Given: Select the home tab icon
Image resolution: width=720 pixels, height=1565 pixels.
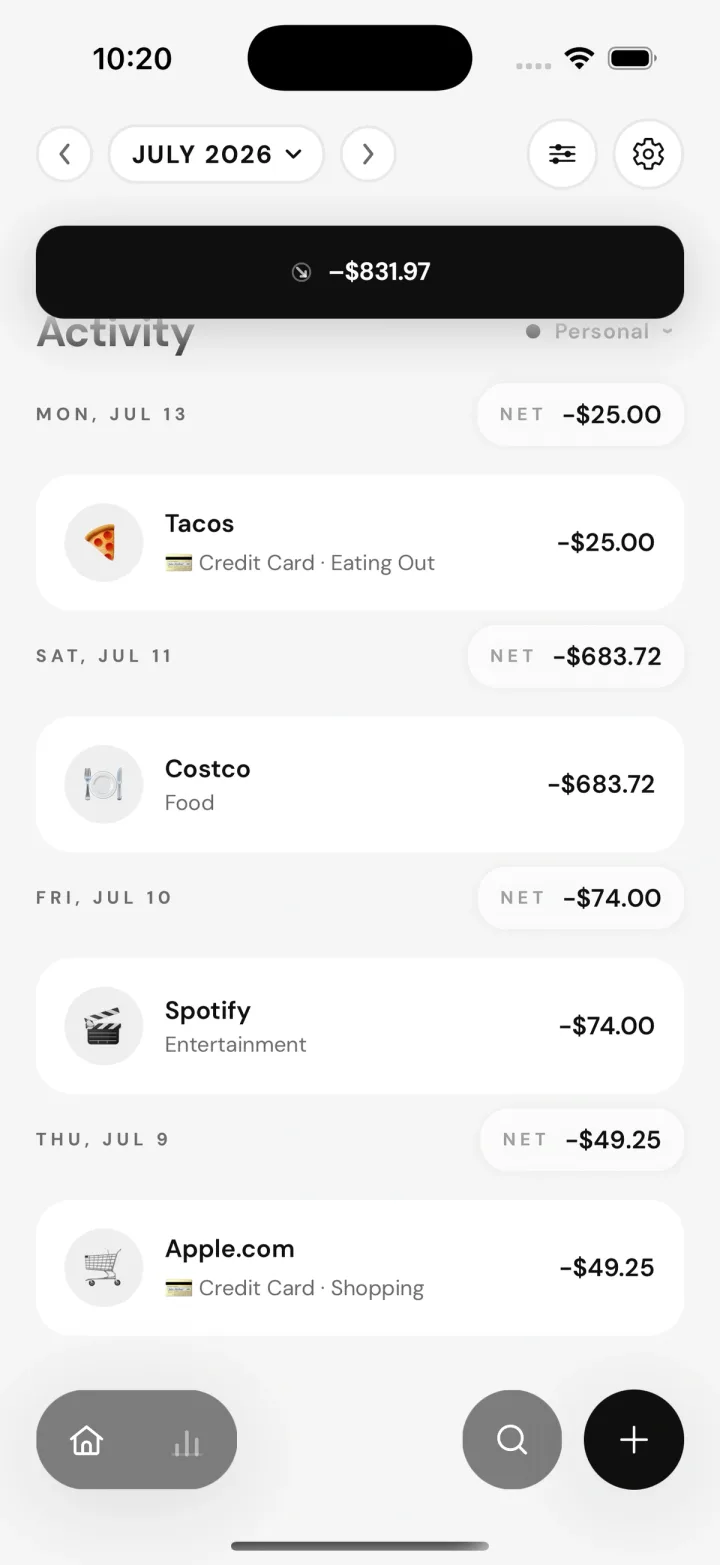Looking at the screenshot, I should click(87, 1441).
